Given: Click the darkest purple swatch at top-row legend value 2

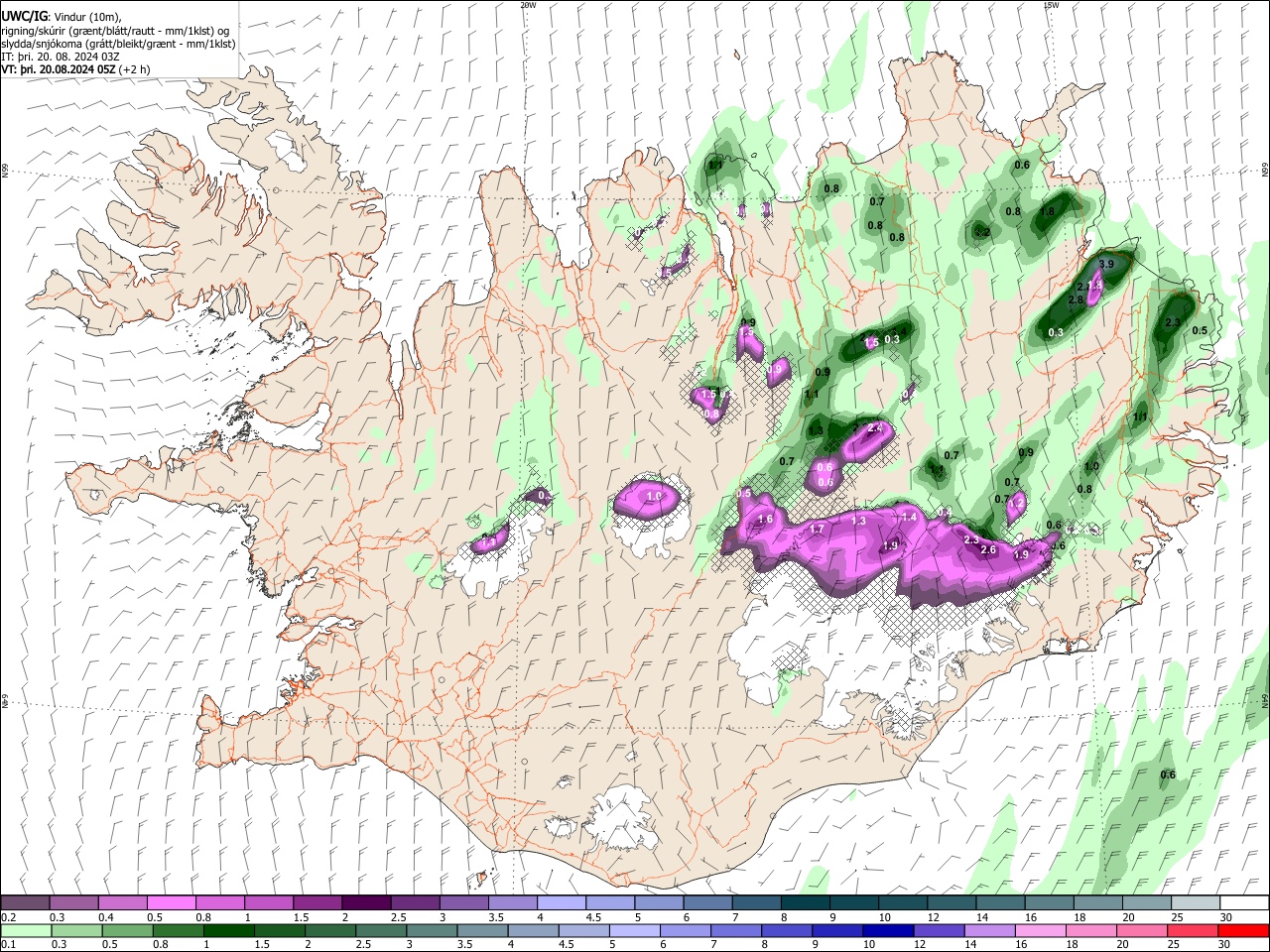Looking at the screenshot, I should pos(366,903).
